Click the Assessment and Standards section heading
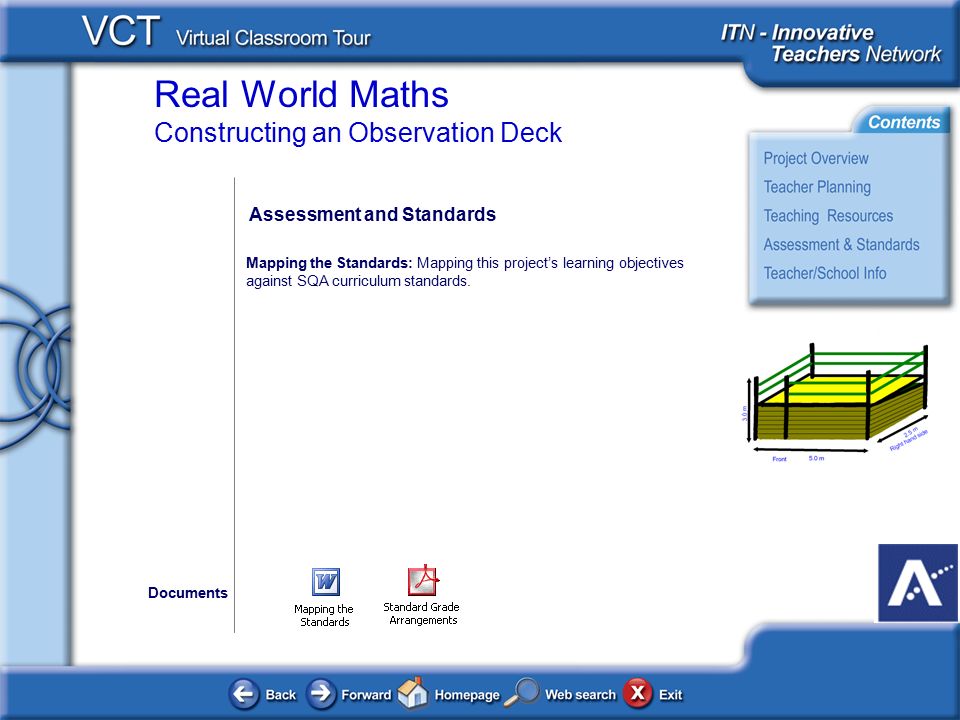Screen dimensions: 960x720 (x=372, y=214)
